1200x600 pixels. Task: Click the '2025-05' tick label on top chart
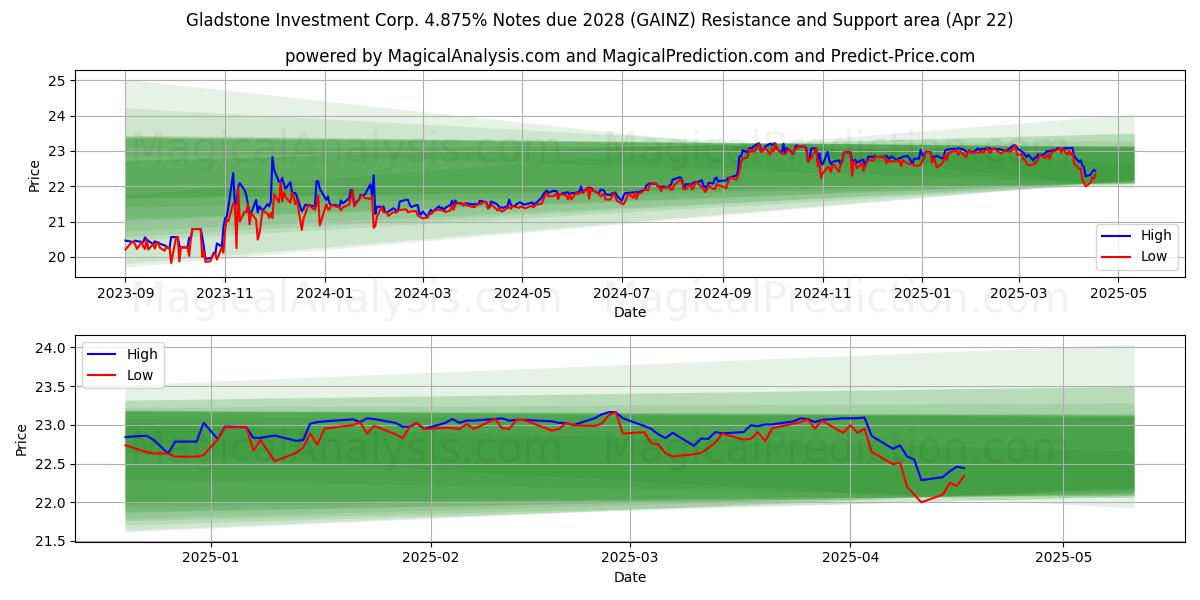click(1119, 294)
